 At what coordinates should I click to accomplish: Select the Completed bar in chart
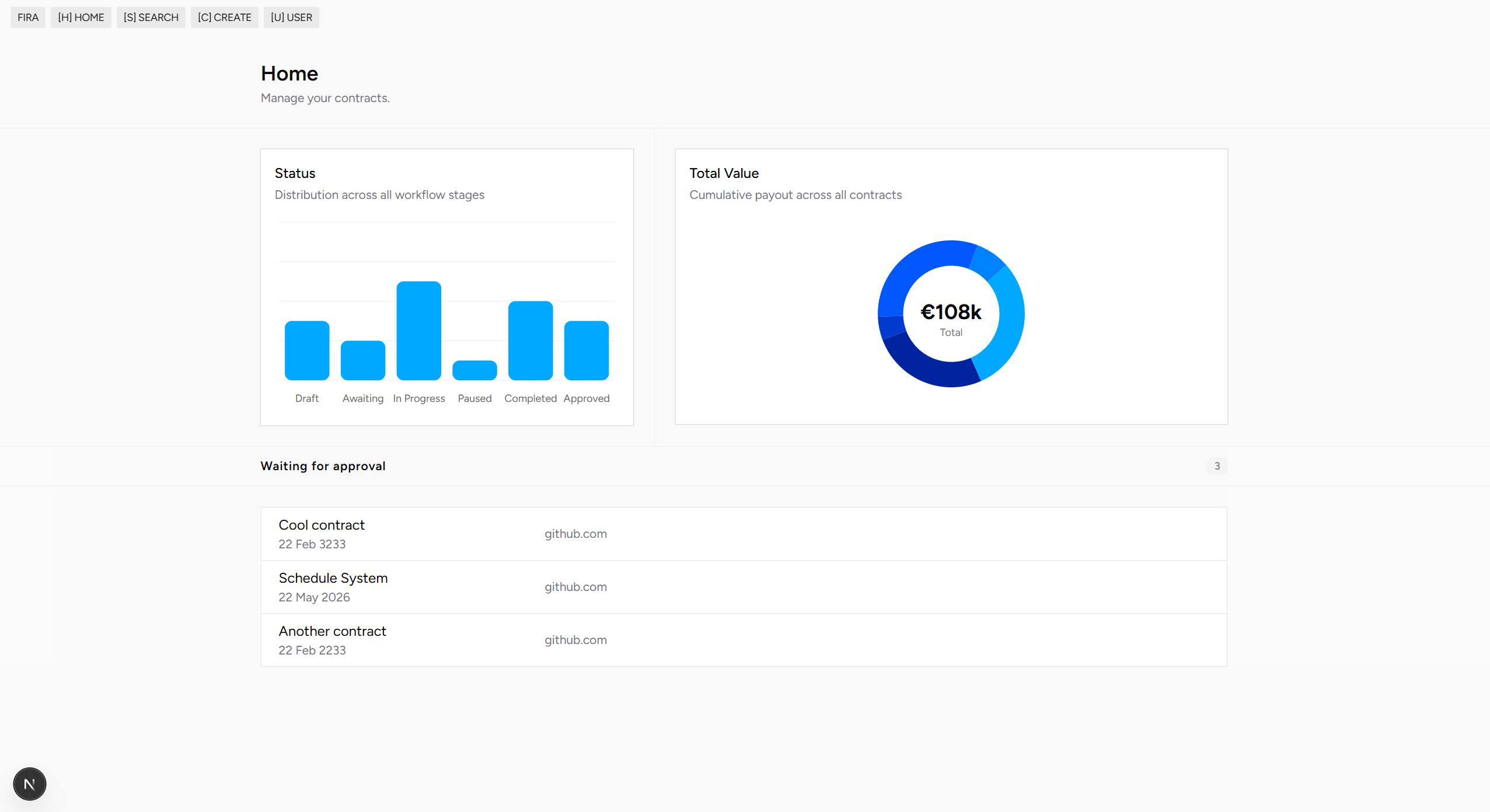[x=530, y=340]
